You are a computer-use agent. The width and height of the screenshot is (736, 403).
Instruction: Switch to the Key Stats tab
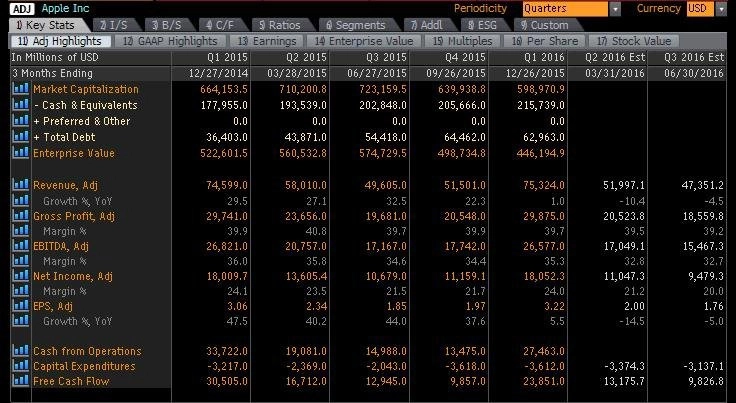[x=46, y=25]
